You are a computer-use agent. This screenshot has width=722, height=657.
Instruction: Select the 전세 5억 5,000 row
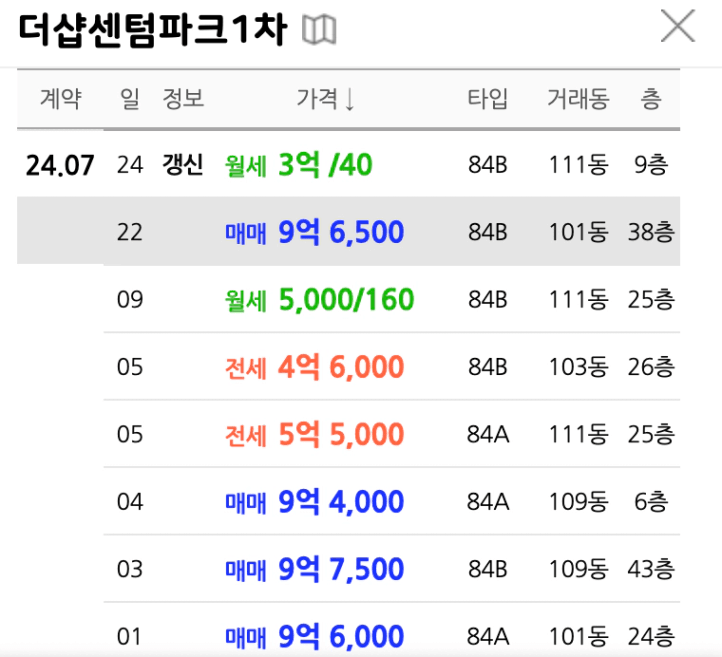click(391, 434)
